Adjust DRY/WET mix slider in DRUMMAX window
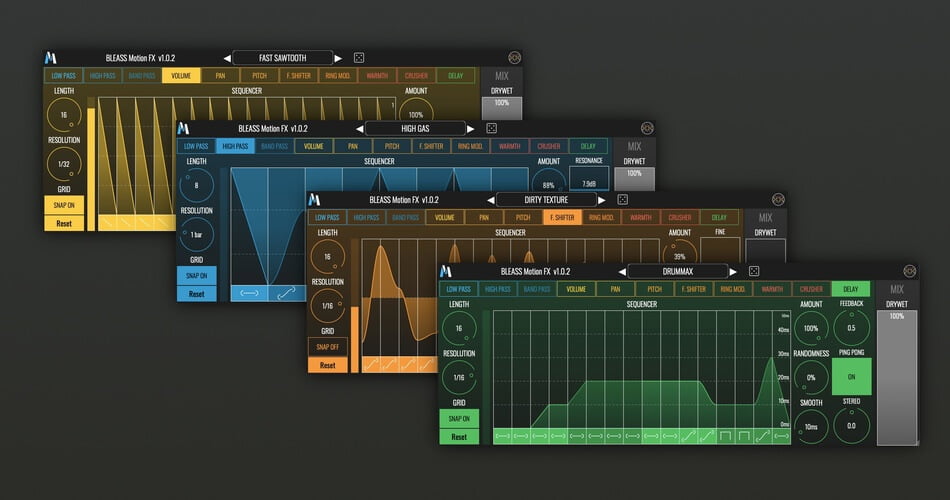This screenshot has width=950, height=500. coord(896,375)
